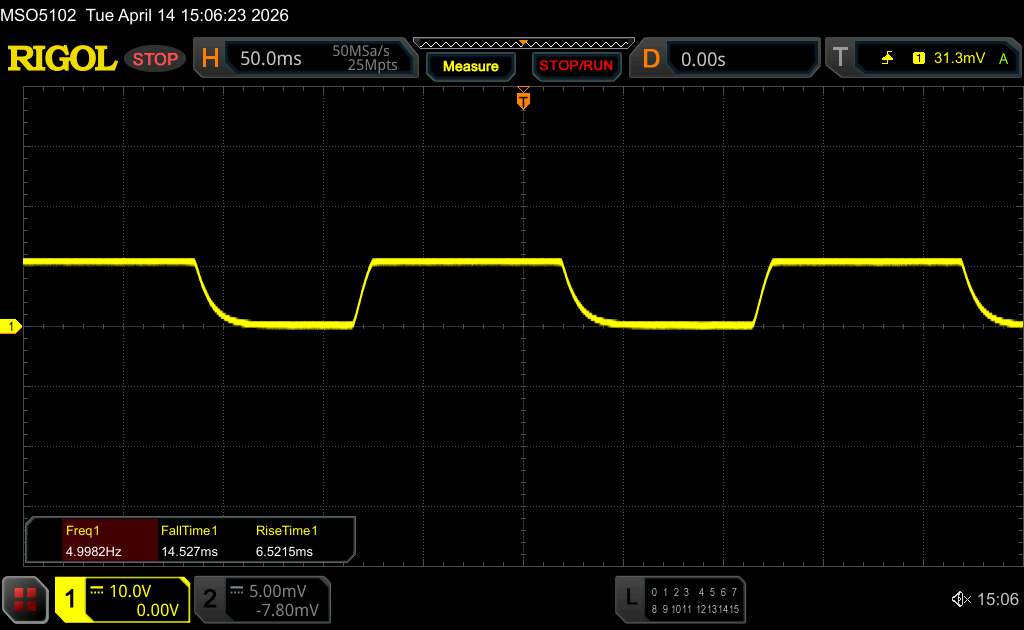Click the orange D delay icon
Image resolution: width=1024 pixels, height=630 pixels.
[x=651, y=59]
